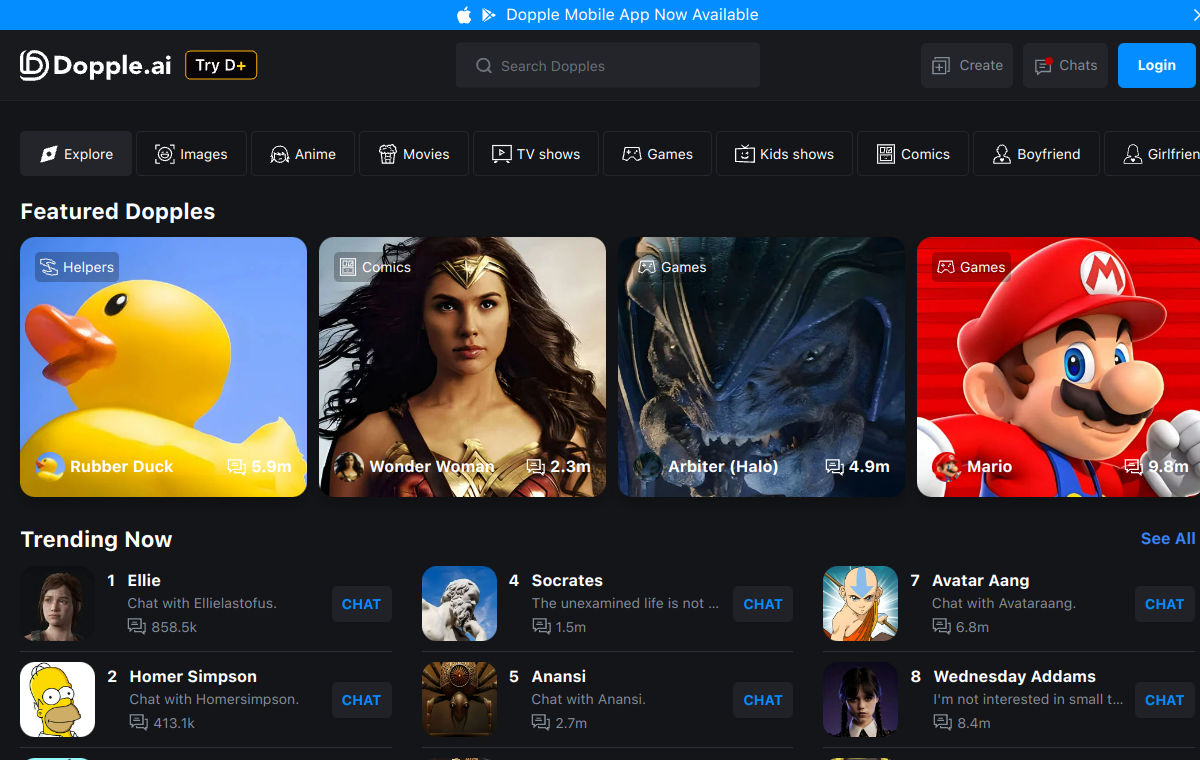Click CHAT button for Ellie

pos(361,604)
